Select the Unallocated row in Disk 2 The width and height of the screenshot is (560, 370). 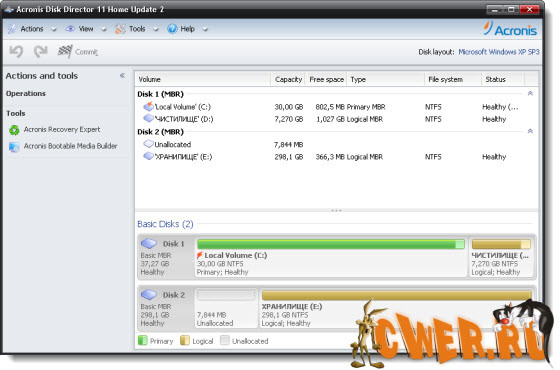pos(336,145)
